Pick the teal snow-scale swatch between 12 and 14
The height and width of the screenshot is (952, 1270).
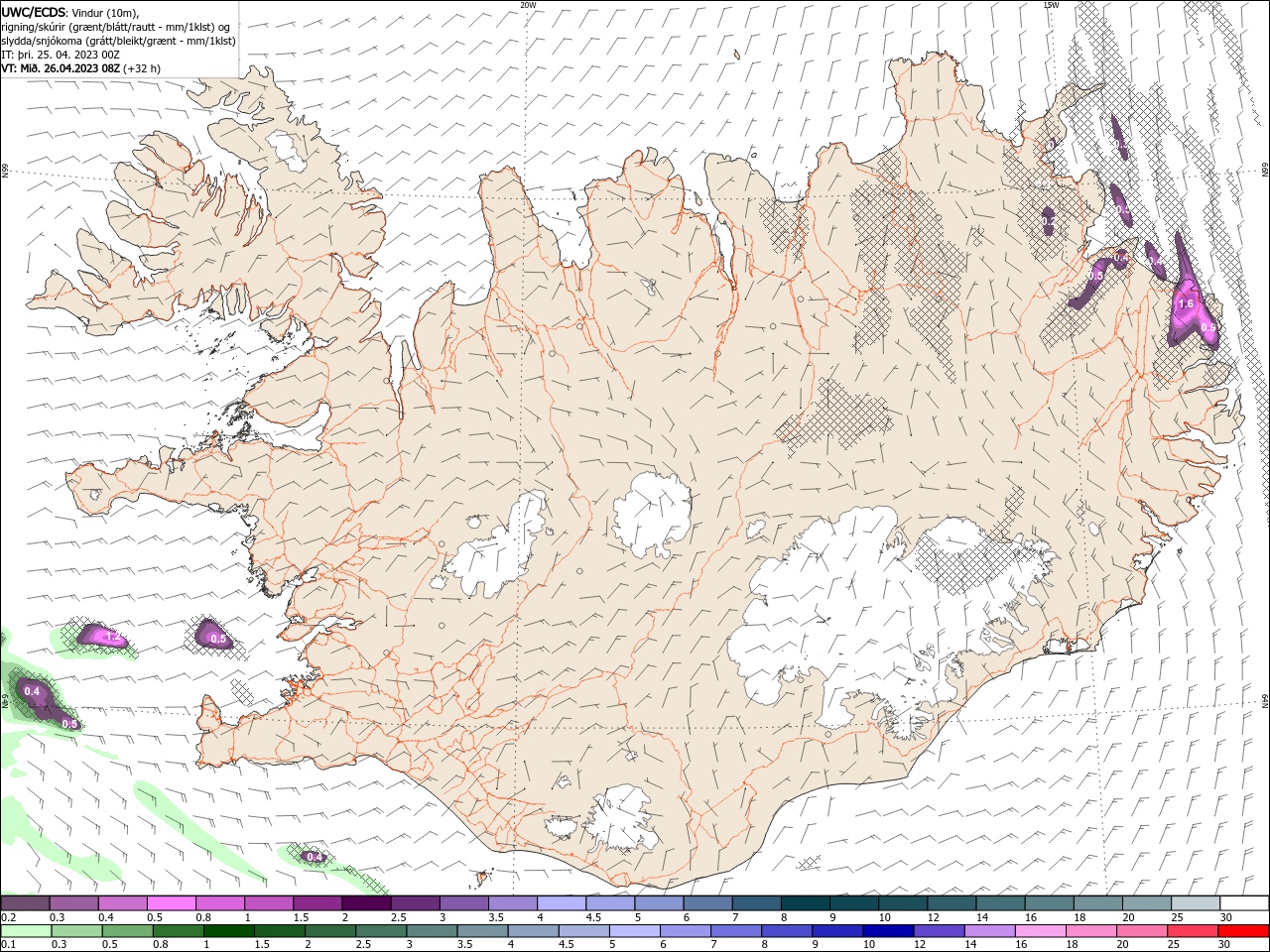pyautogui.click(x=951, y=903)
